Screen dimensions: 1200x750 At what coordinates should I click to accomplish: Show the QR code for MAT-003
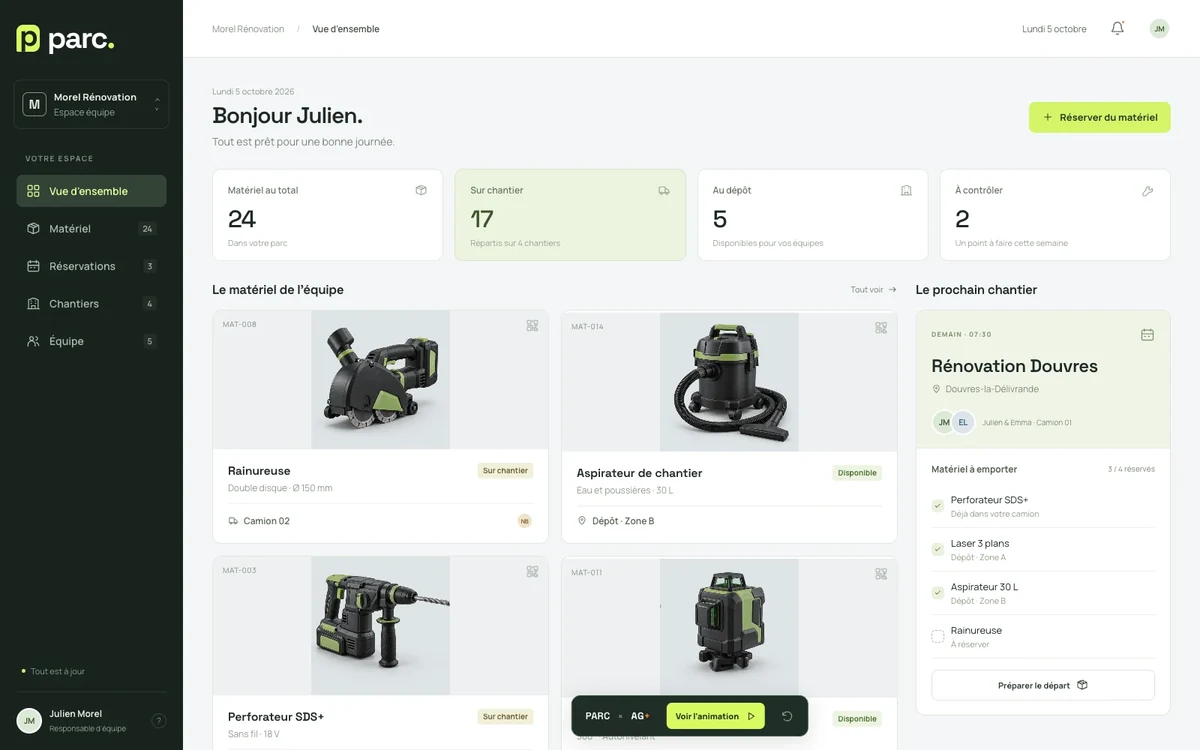532,571
